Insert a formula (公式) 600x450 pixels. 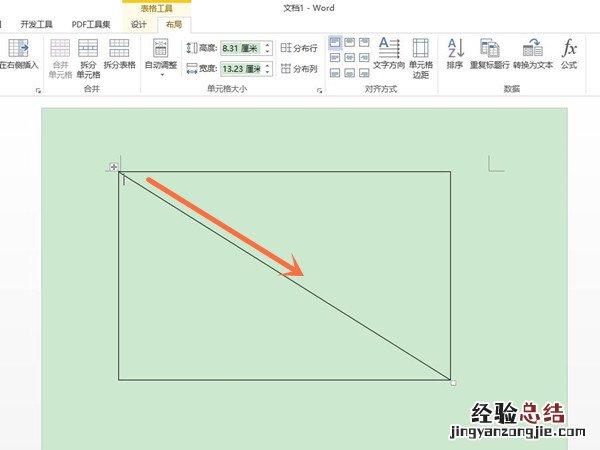[569, 54]
